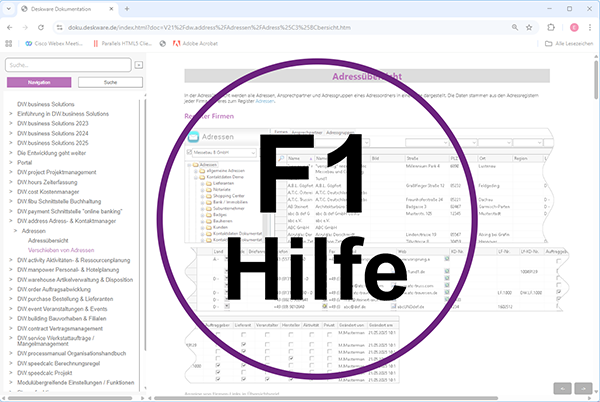The height and width of the screenshot is (402, 600).
Task: Expand DW.project Projektmanagement
Action: pos(11,172)
